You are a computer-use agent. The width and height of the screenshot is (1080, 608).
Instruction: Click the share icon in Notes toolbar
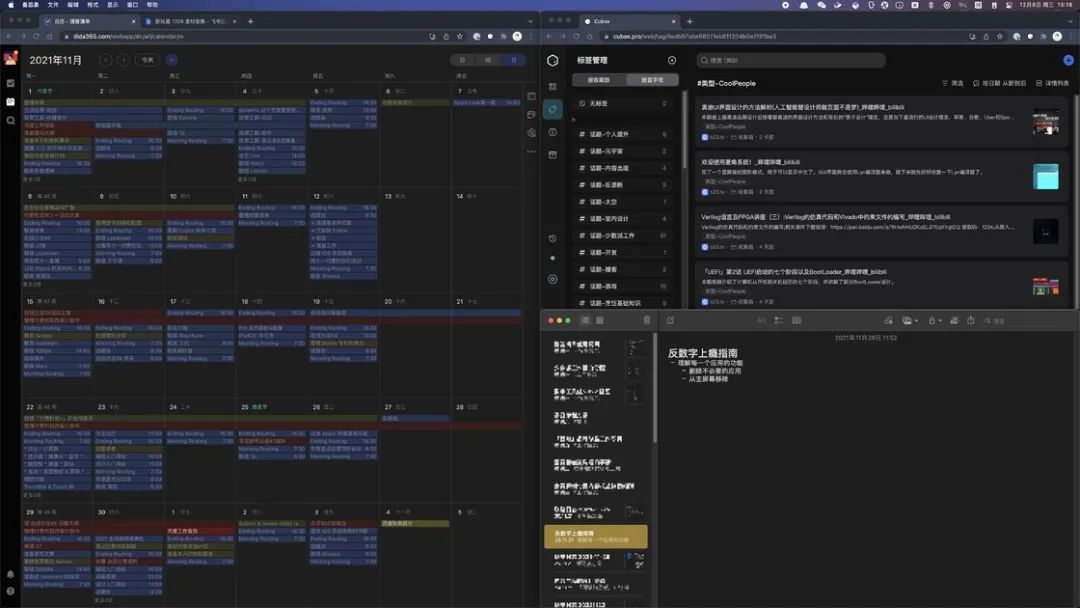[970, 320]
